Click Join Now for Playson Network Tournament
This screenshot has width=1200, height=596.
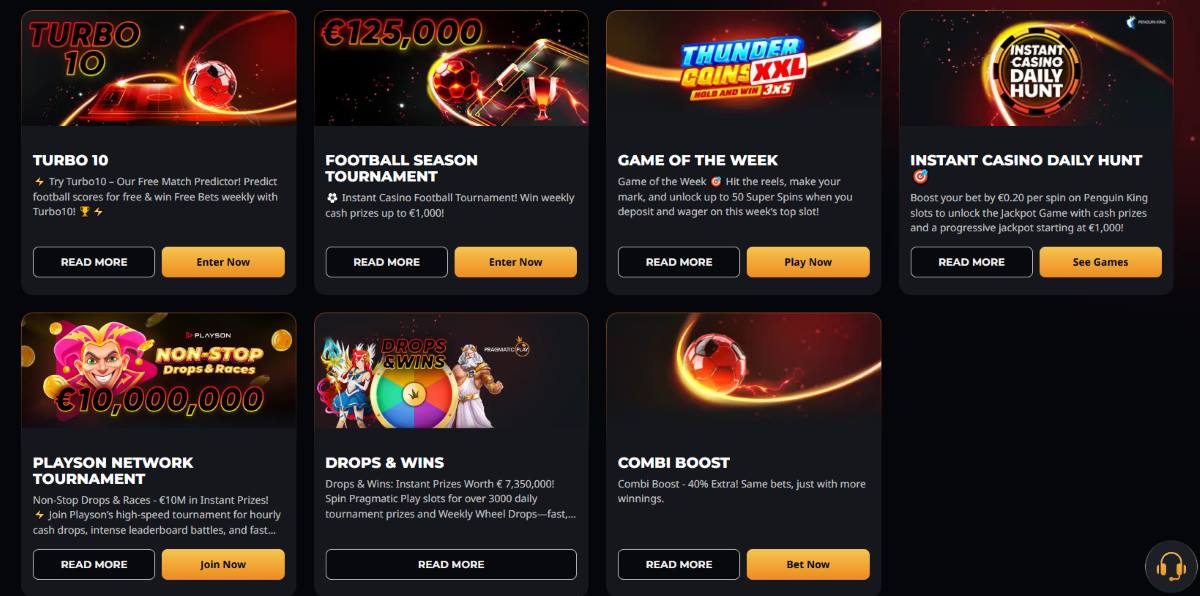[x=223, y=564]
